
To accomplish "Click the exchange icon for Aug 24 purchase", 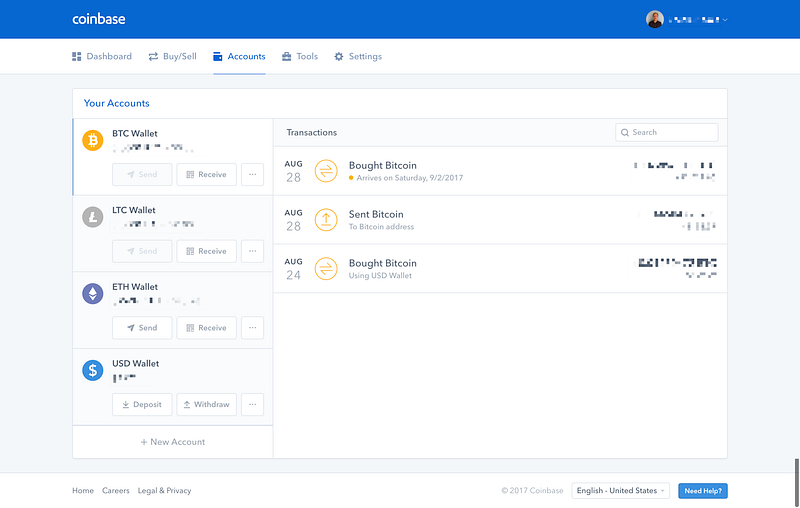I will point(326,269).
